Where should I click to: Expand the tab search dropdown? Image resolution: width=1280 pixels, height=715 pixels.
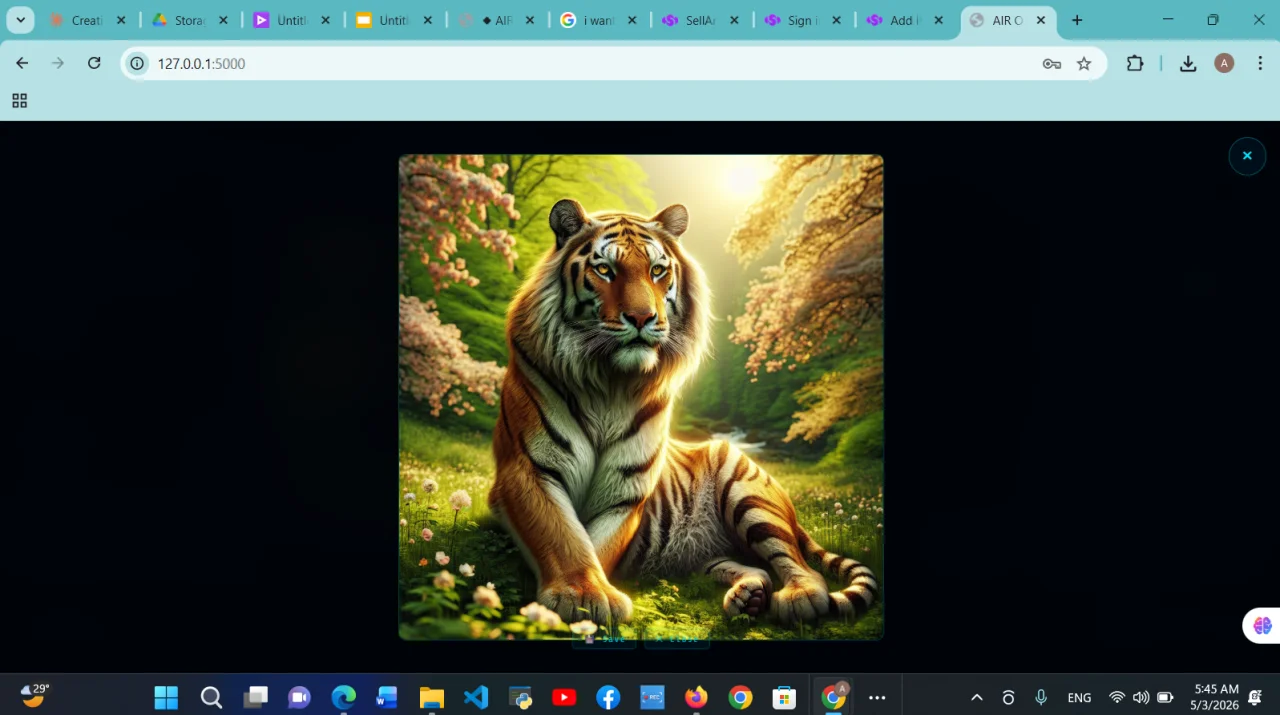(x=20, y=20)
